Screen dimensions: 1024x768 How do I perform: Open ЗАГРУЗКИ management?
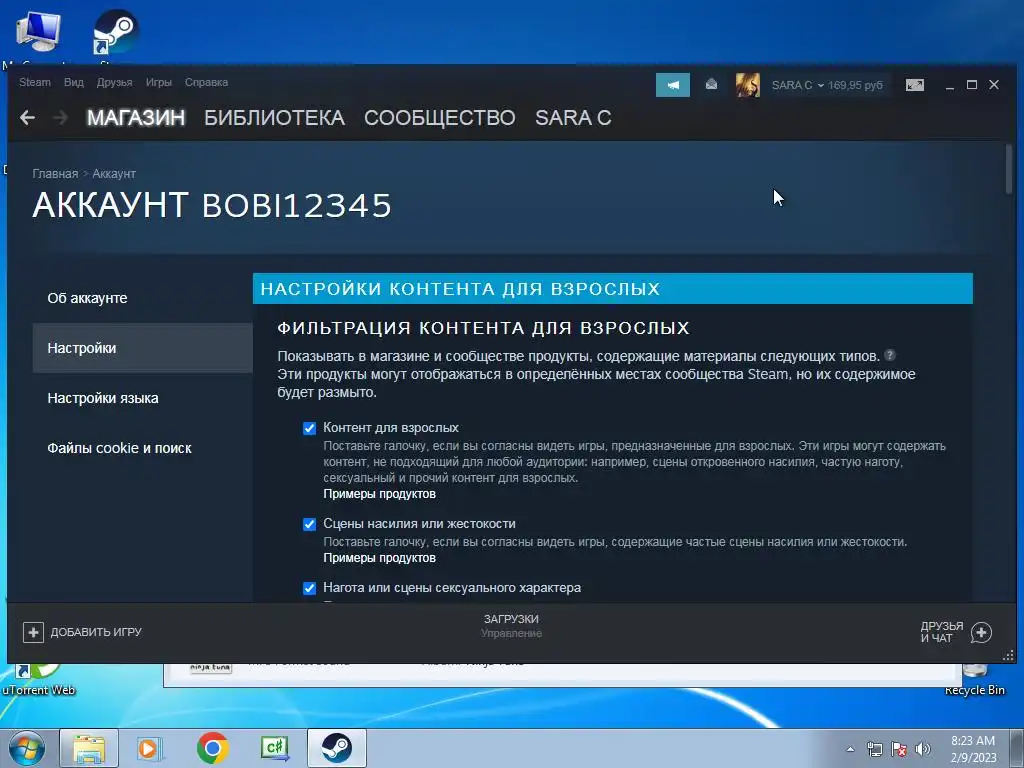point(511,626)
